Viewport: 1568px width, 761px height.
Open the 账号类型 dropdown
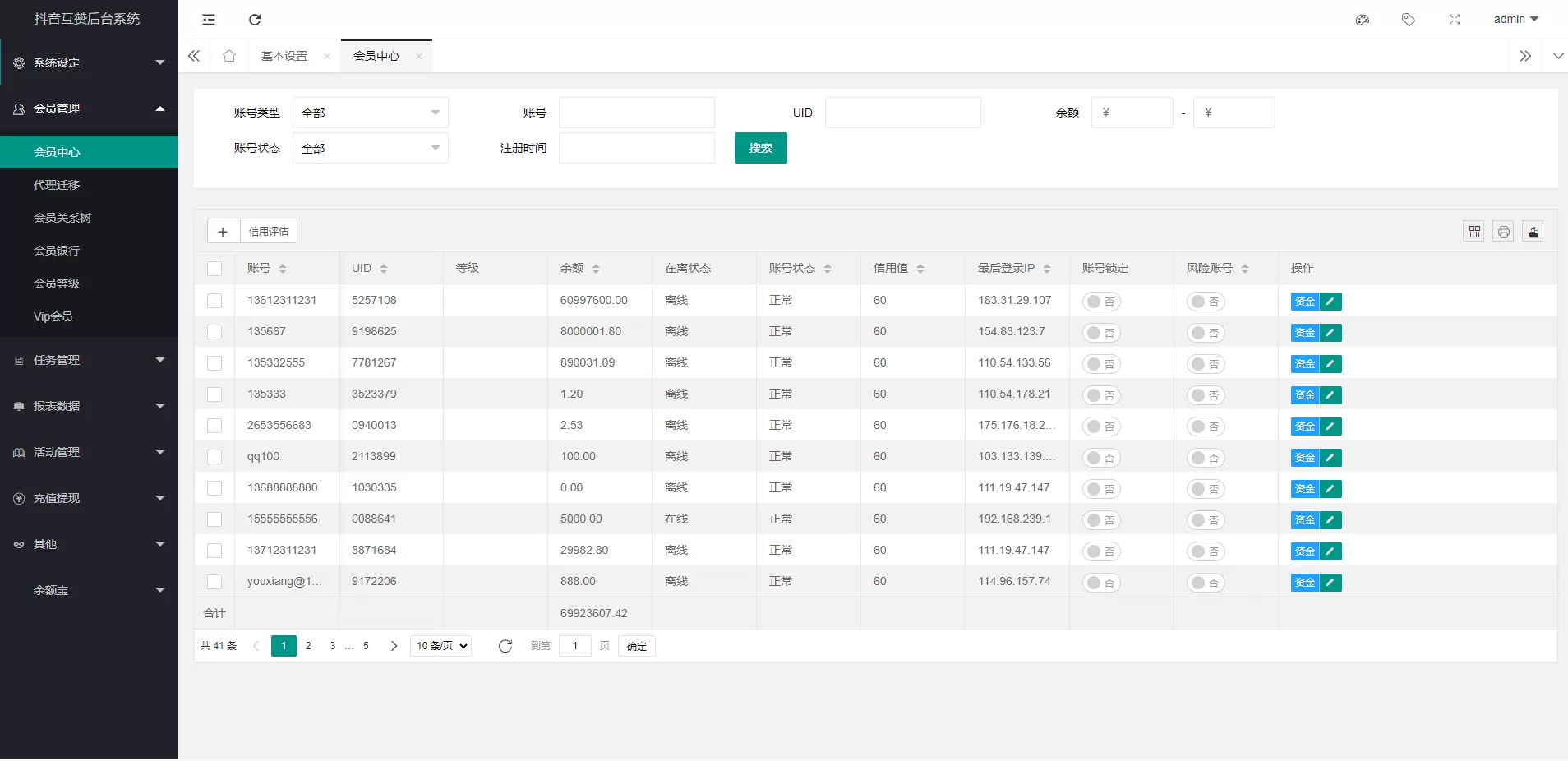pos(370,113)
